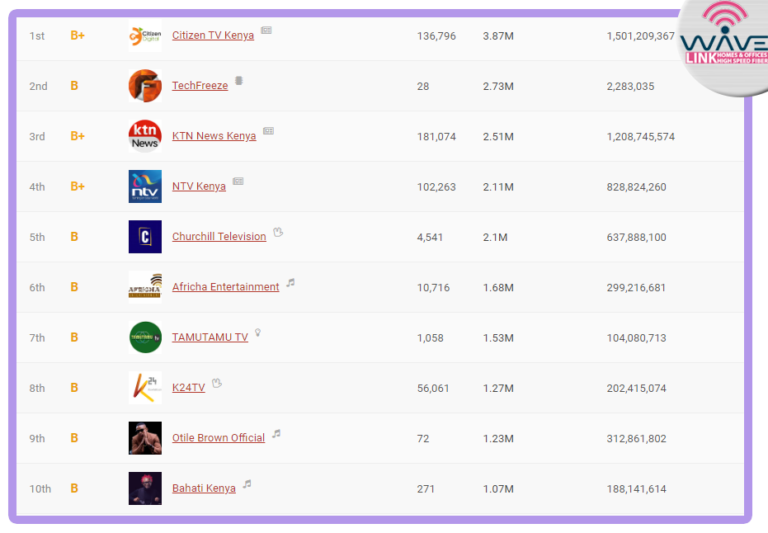This screenshot has height=533, width=768.
Task: Click the news category icon beside NTV Kenya
Action: point(238,181)
